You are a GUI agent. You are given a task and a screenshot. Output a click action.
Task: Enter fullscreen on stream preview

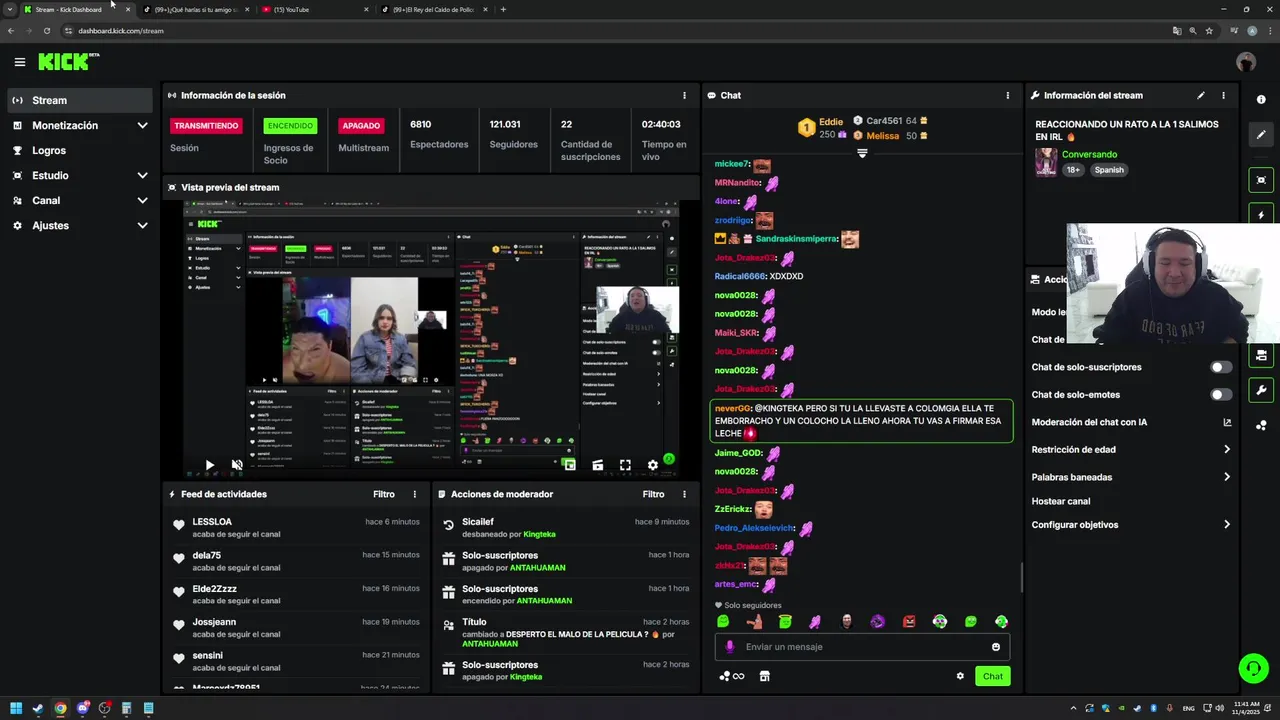(x=625, y=465)
